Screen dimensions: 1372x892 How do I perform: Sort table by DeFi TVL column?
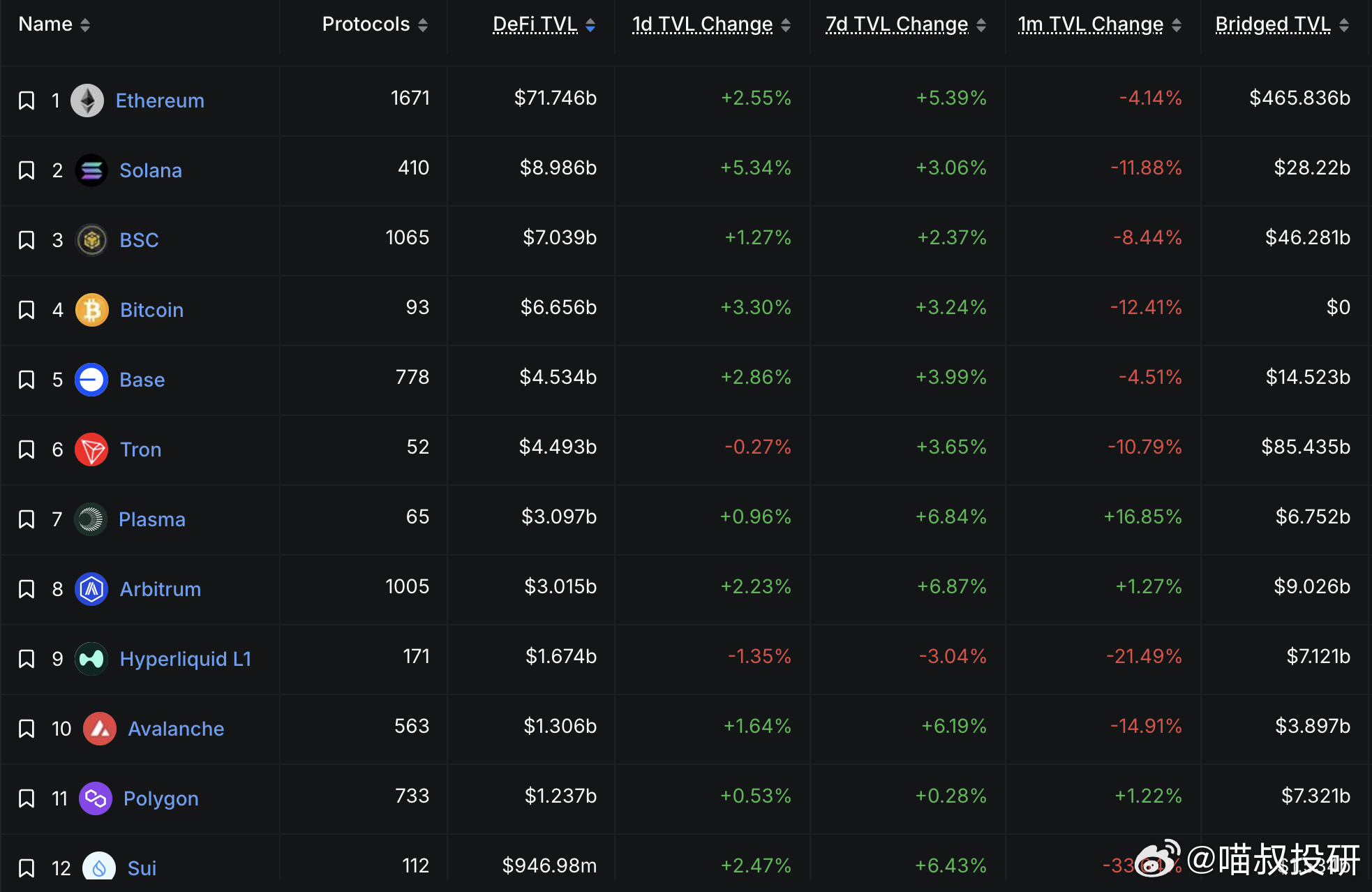pyautogui.click(x=535, y=24)
